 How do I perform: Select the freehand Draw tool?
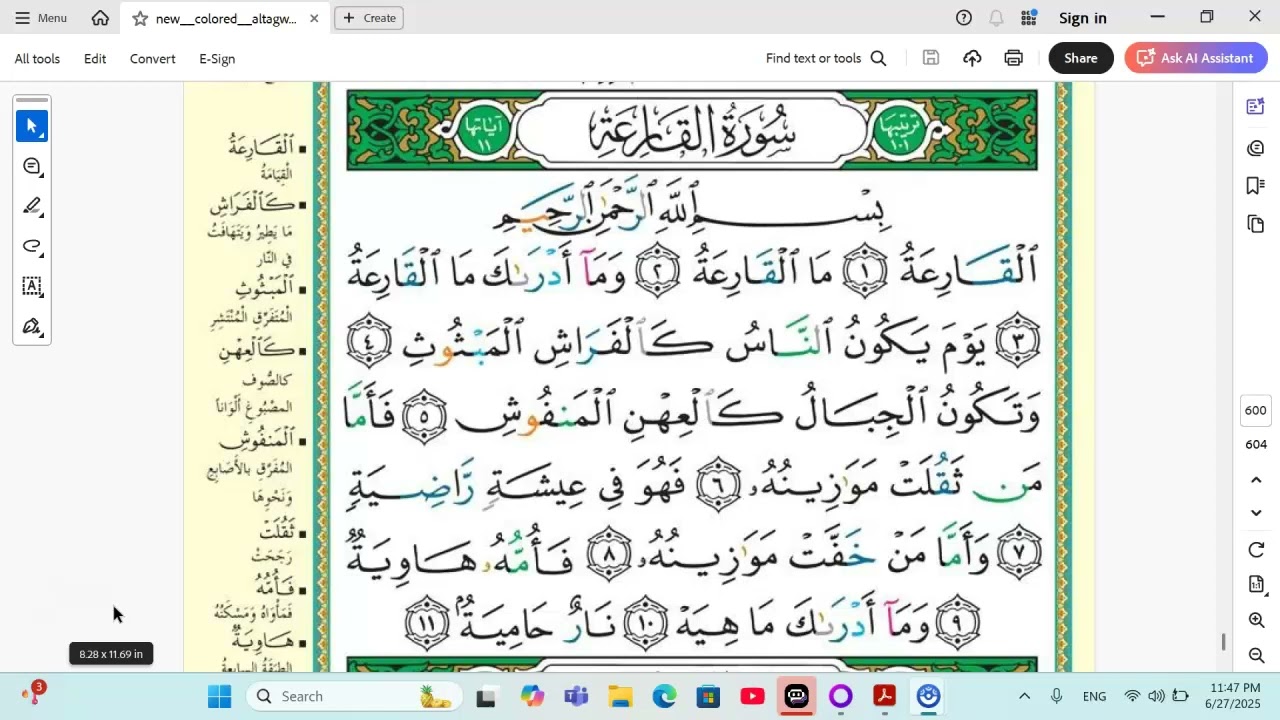coord(32,246)
